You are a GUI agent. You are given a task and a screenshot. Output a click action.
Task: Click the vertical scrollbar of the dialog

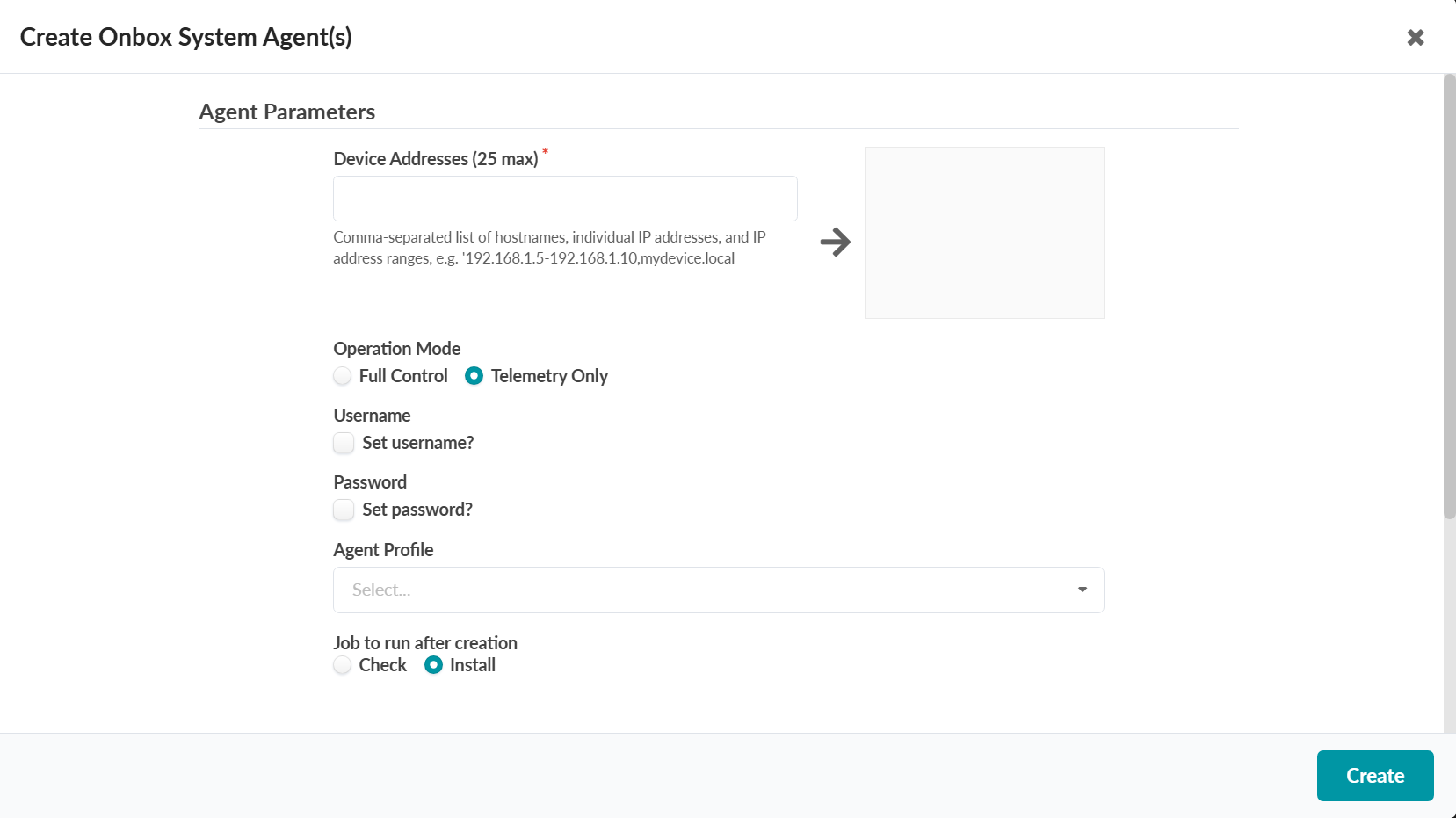(1449, 299)
